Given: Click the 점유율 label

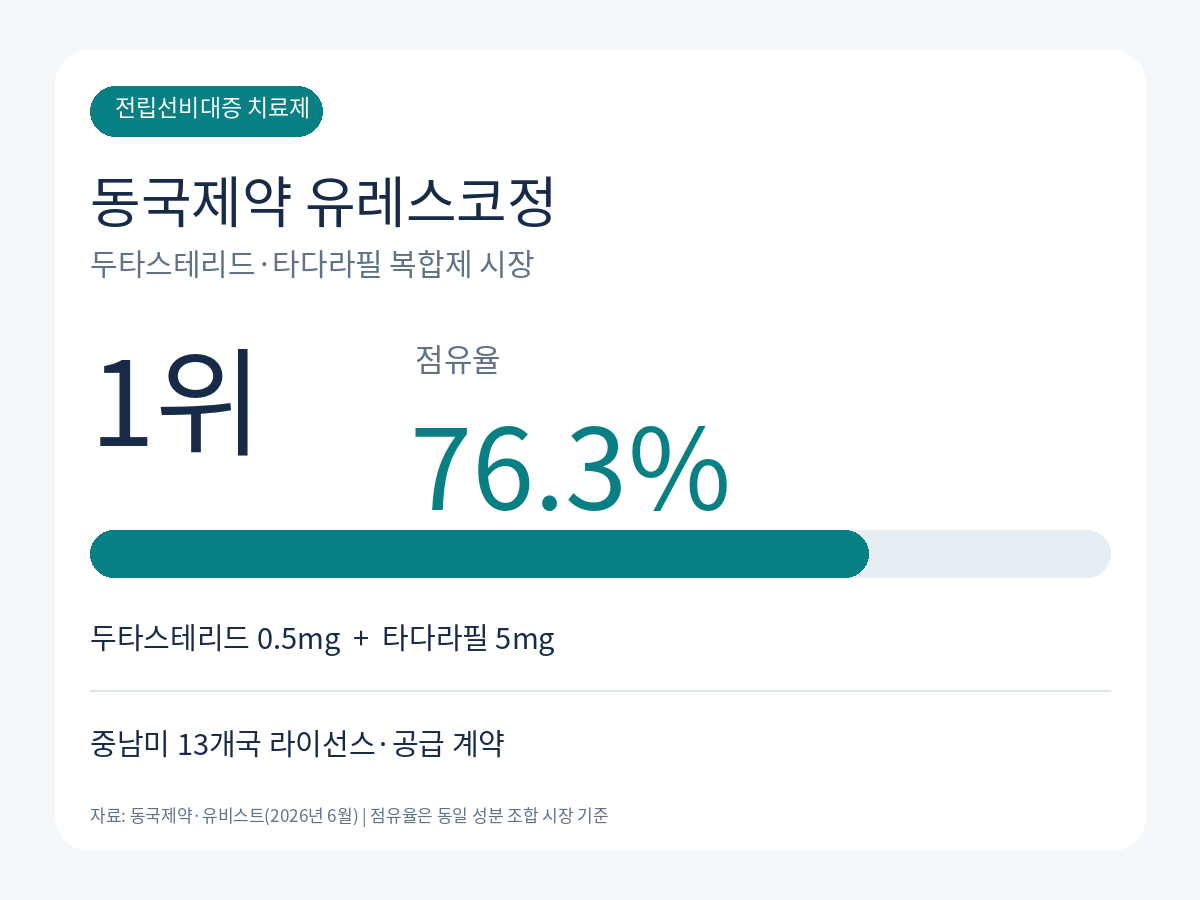Looking at the screenshot, I should (457, 360).
